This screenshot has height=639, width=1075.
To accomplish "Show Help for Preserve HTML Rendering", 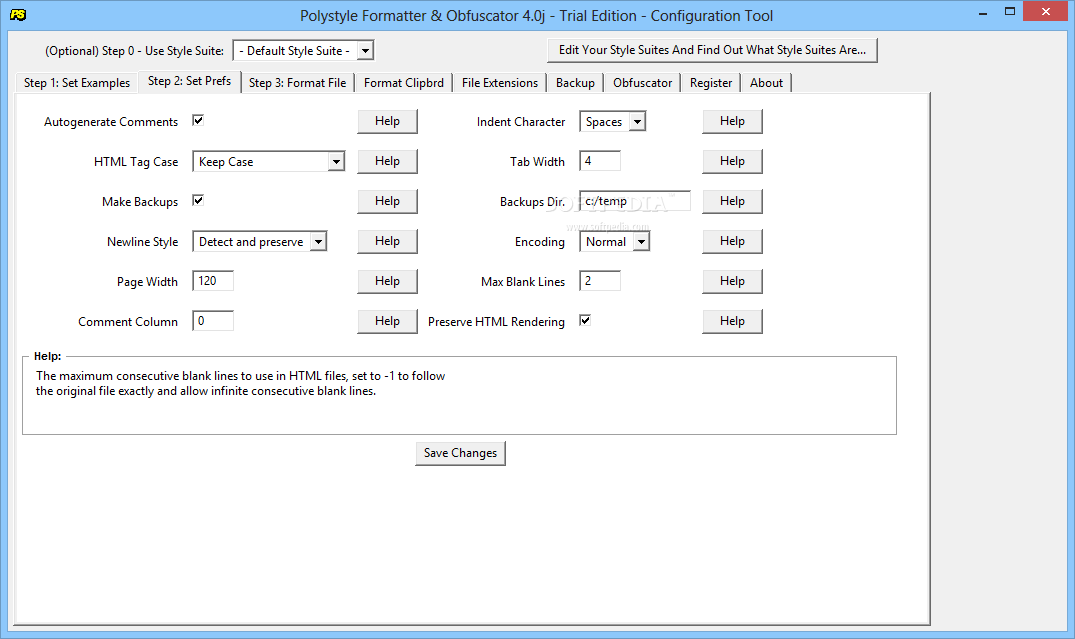I will point(732,321).
